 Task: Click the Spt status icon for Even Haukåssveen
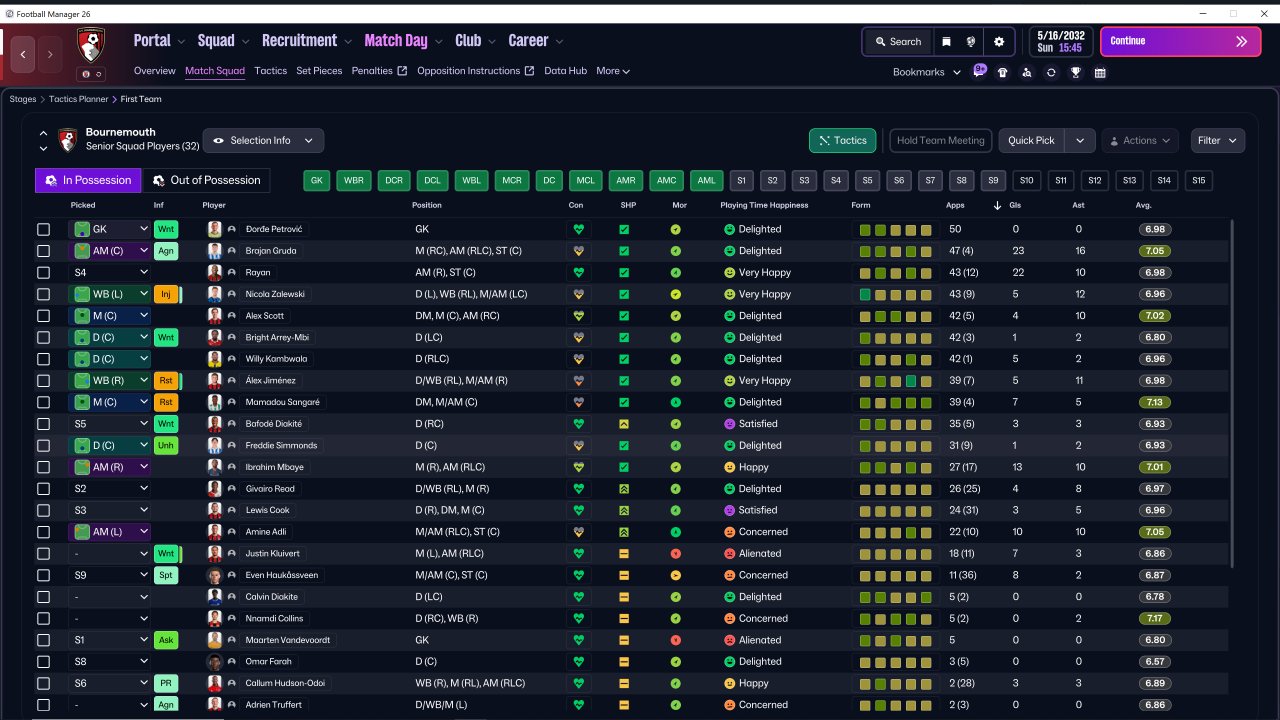pyautogui.click(x=166, y=575)
